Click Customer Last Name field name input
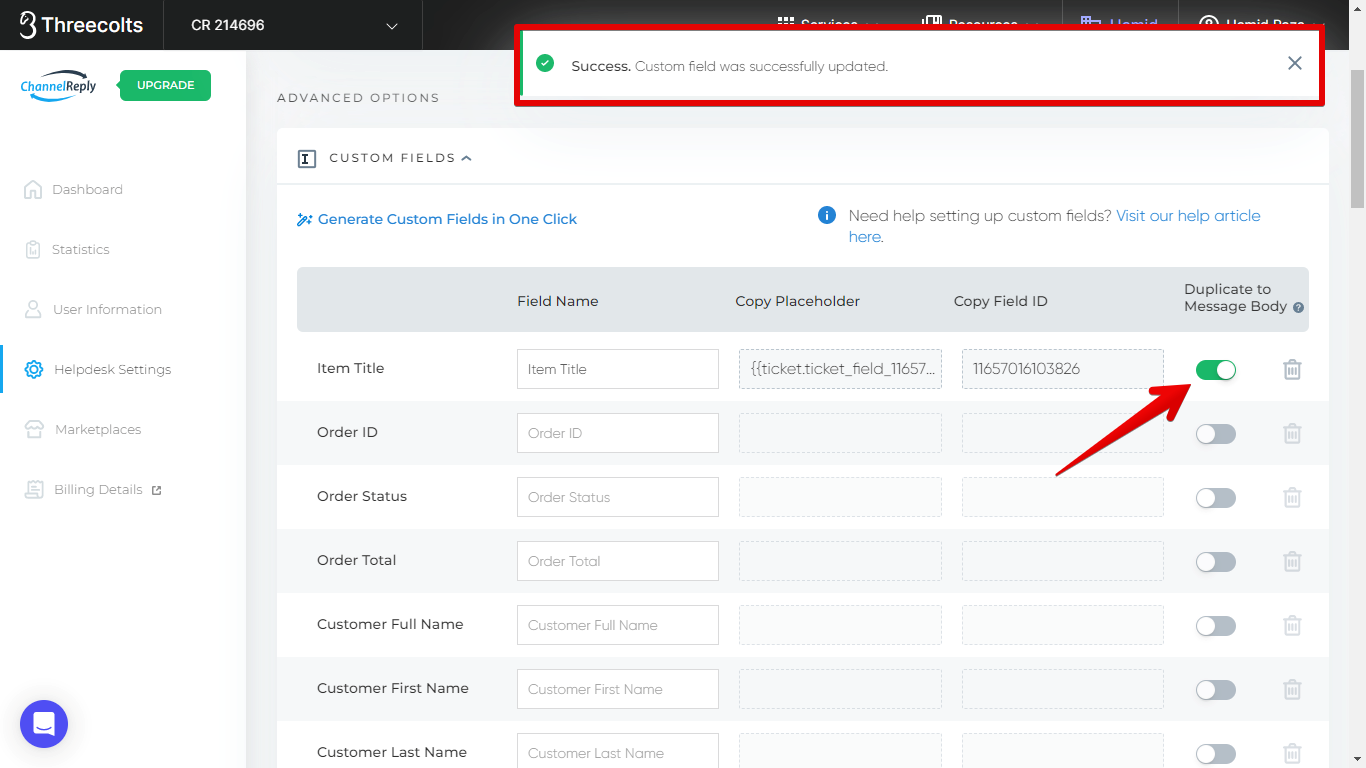 pyautogui.click(x=618, y=751)
